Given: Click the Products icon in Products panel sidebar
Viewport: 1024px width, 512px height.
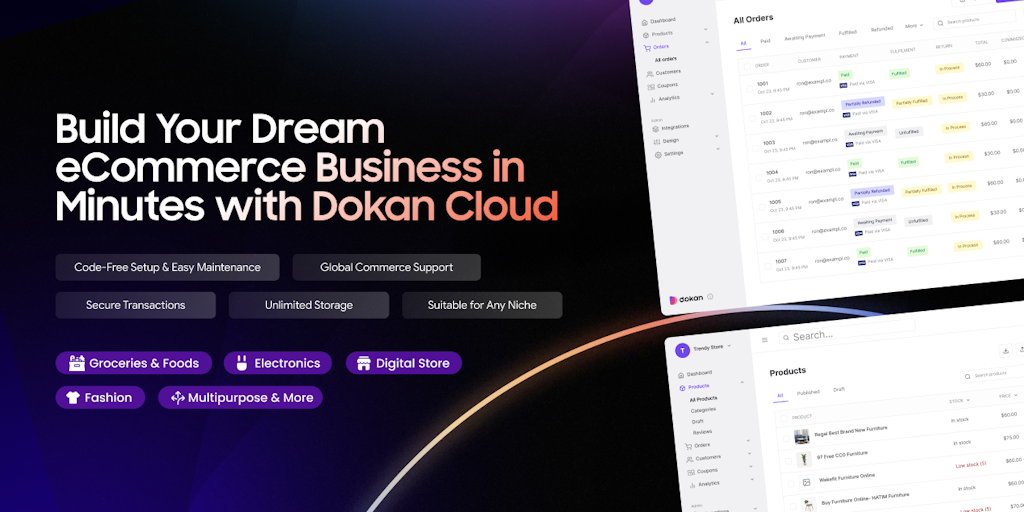Looking at the screenshot, I should 682,388.
